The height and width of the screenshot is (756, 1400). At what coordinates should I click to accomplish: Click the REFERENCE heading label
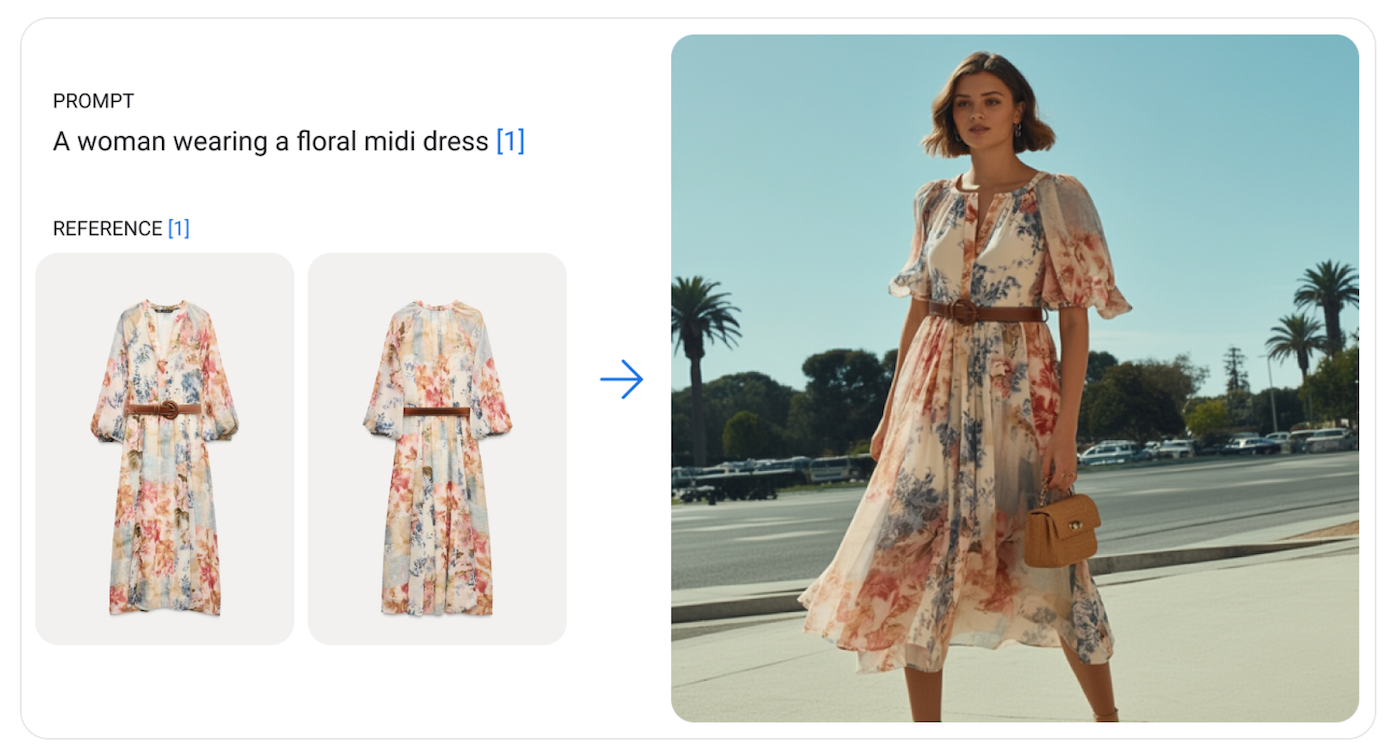click(107, 228)
